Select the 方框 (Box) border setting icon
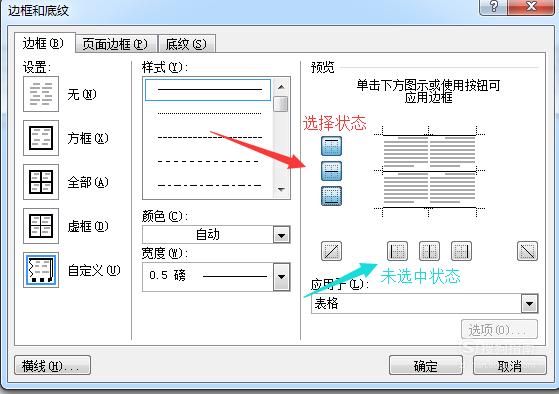The width and height of the screenshot is (559, 394). point(41,138)
